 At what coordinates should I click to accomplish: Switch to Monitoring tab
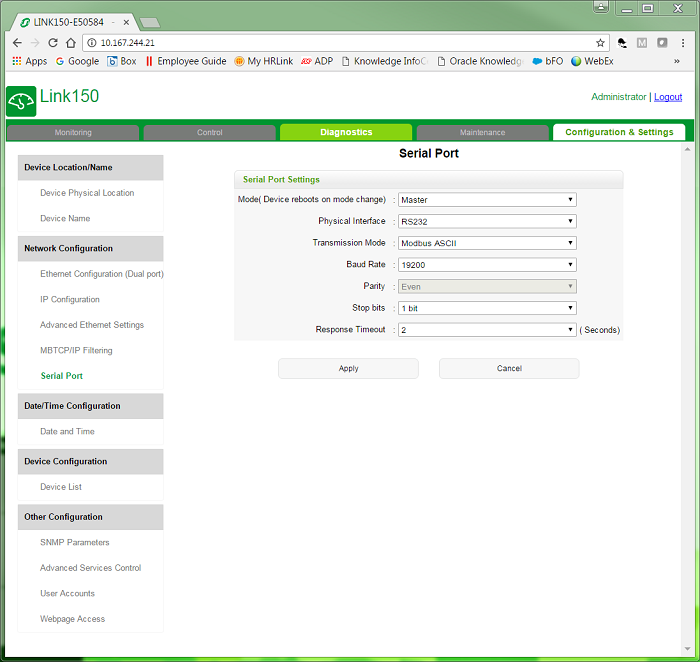[73, 133]
